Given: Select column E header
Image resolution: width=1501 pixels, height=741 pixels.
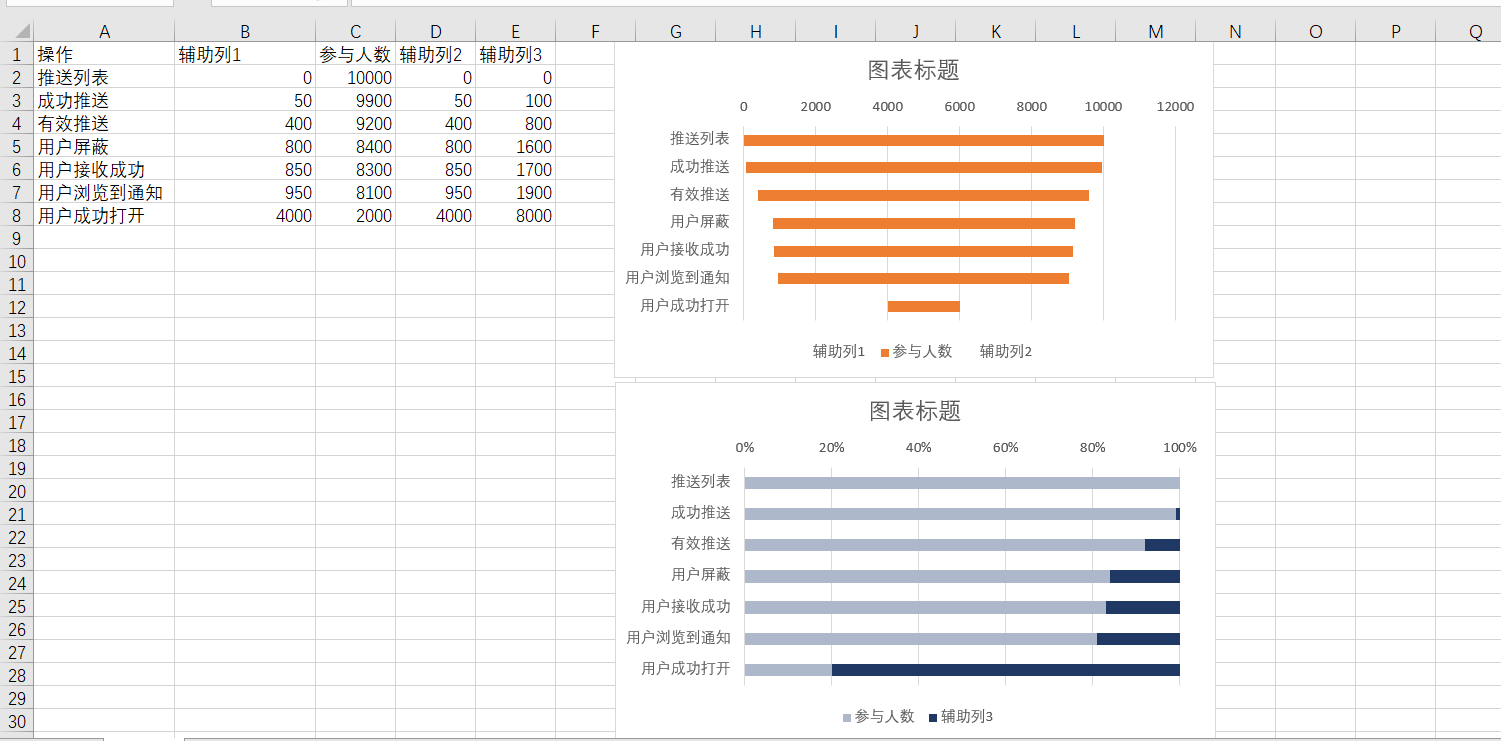Looking at the screenshot, I should 515,31.
